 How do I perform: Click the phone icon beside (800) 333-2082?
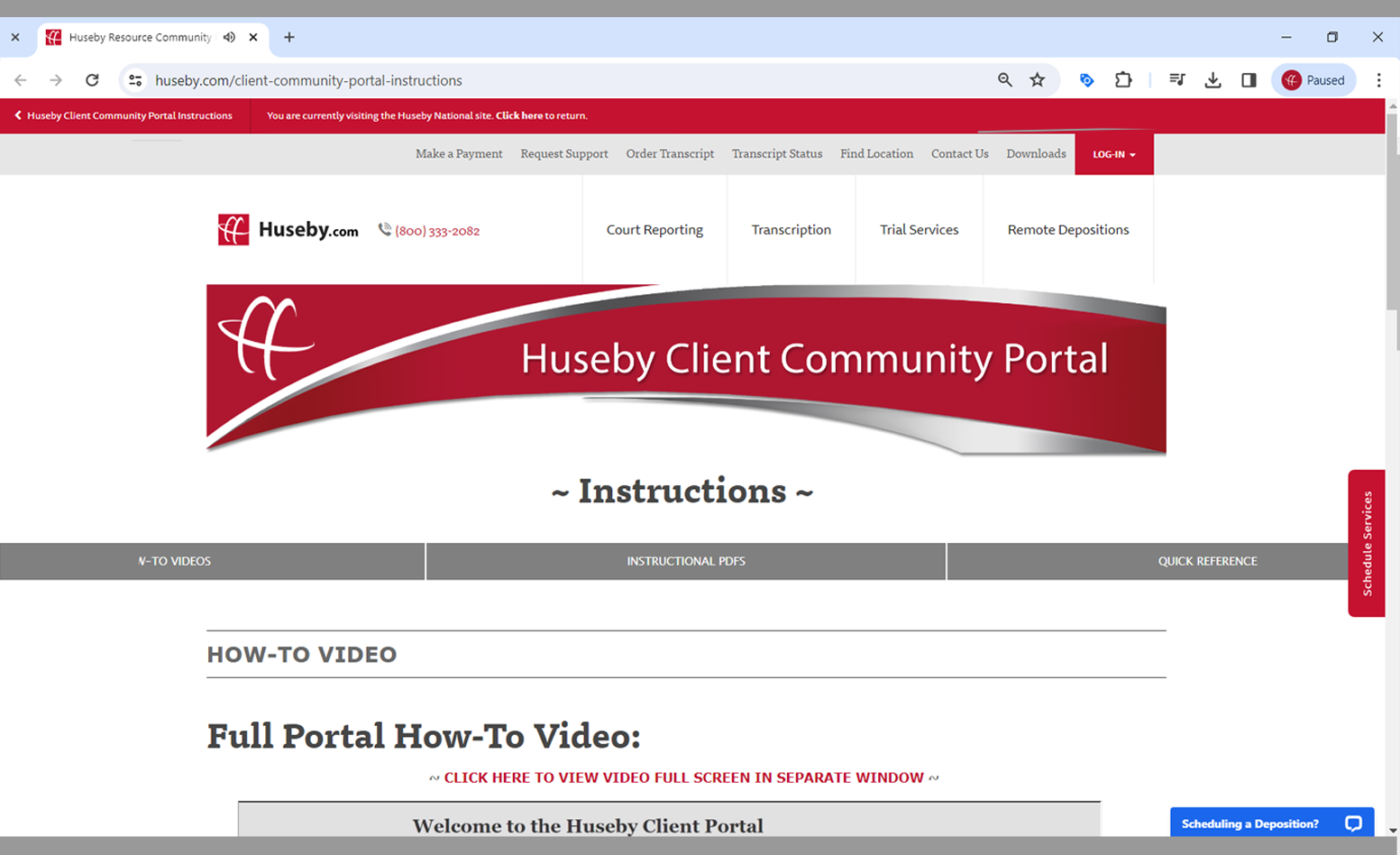pos(385,230)
